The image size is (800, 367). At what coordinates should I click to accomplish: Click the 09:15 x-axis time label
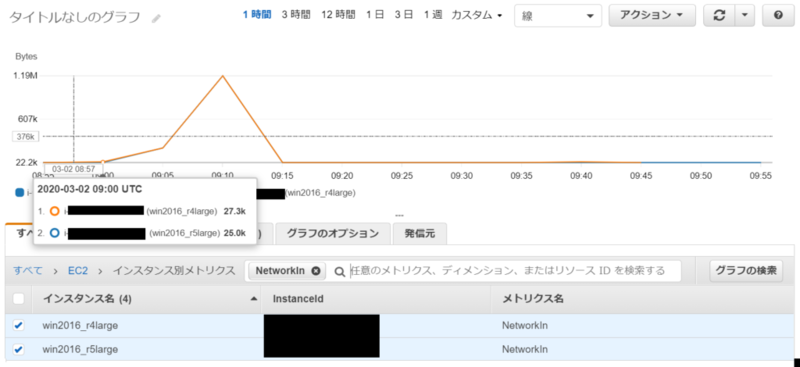pyautogui.click(x=282, y=176)
